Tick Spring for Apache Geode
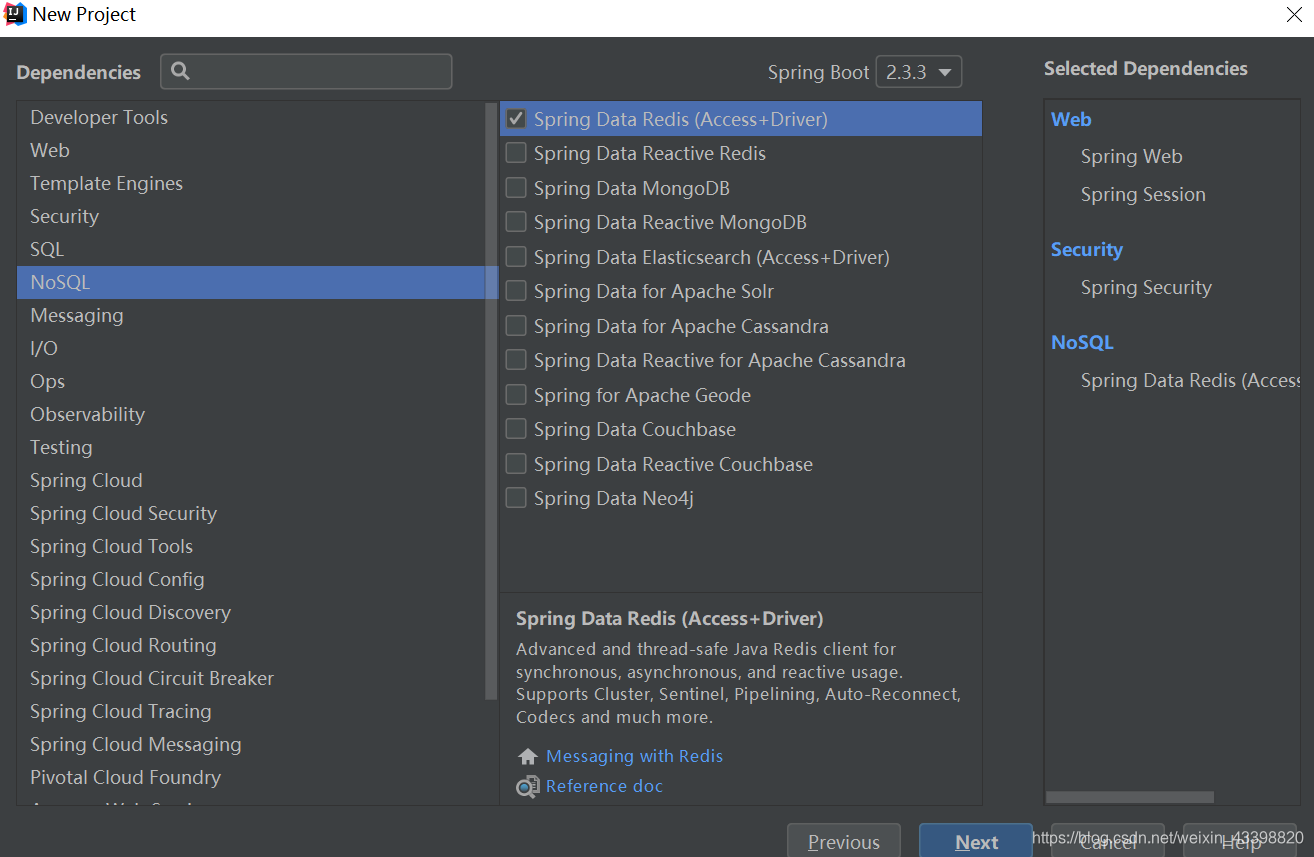 pos(516,395)
